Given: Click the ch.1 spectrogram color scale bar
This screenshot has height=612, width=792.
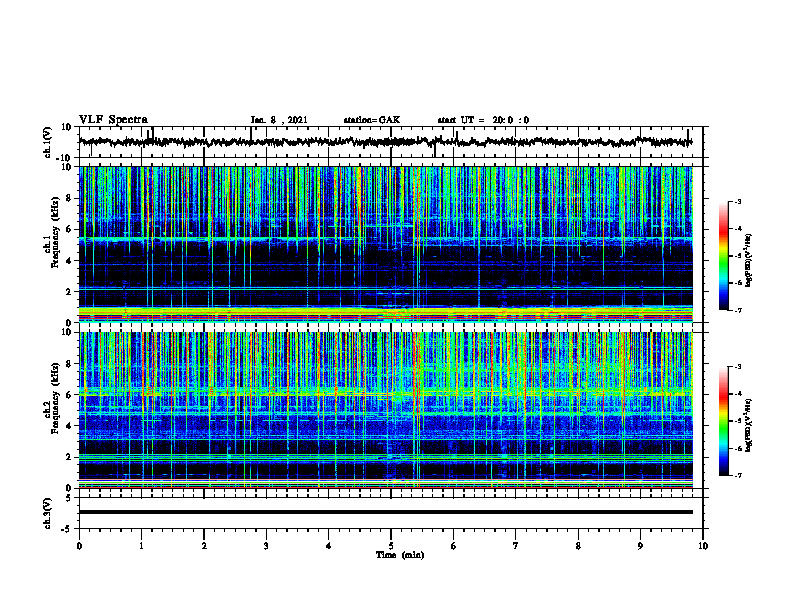Looking at the screenshot, I should click(723, 256).
